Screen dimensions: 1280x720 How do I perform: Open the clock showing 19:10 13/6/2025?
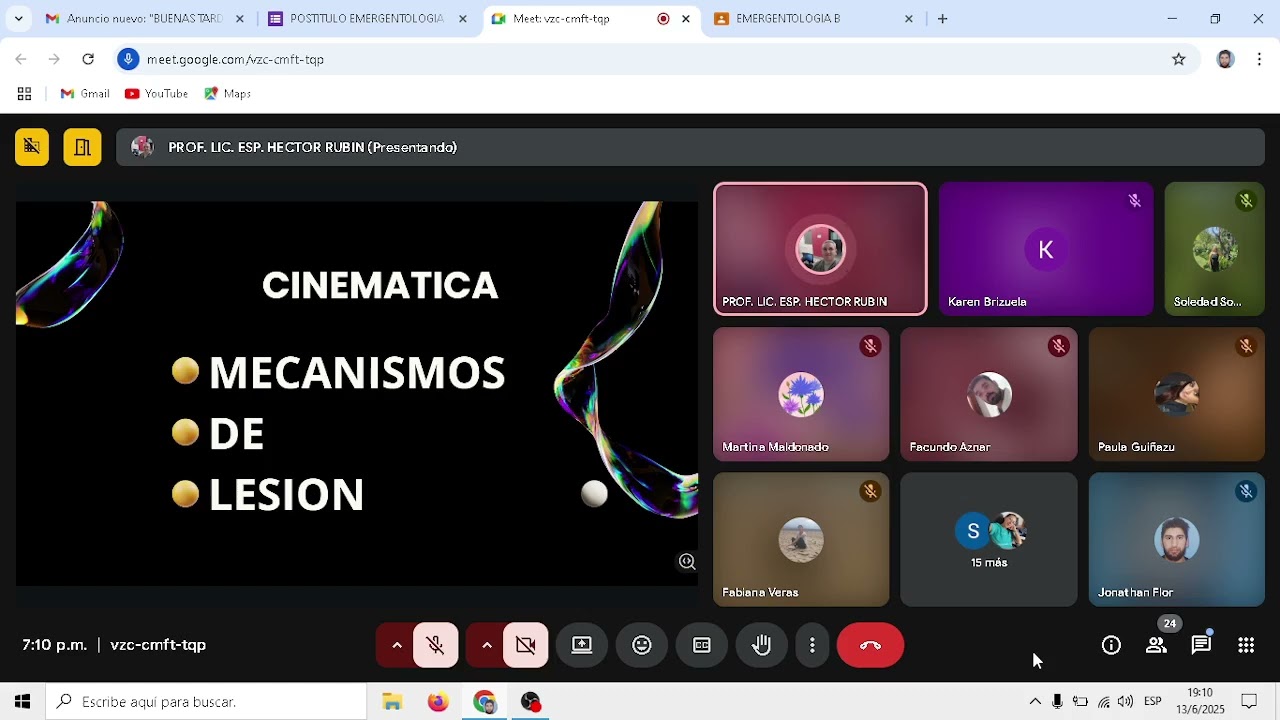tap(1200, 702)
